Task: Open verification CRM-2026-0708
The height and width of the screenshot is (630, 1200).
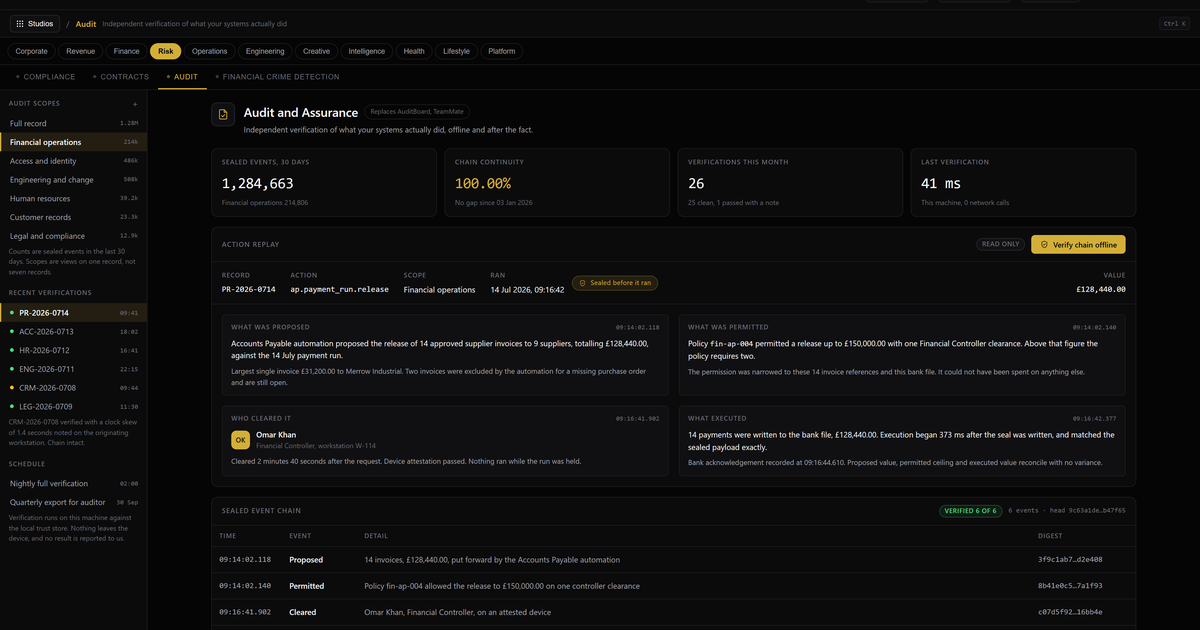Action: tap(73, 388)
